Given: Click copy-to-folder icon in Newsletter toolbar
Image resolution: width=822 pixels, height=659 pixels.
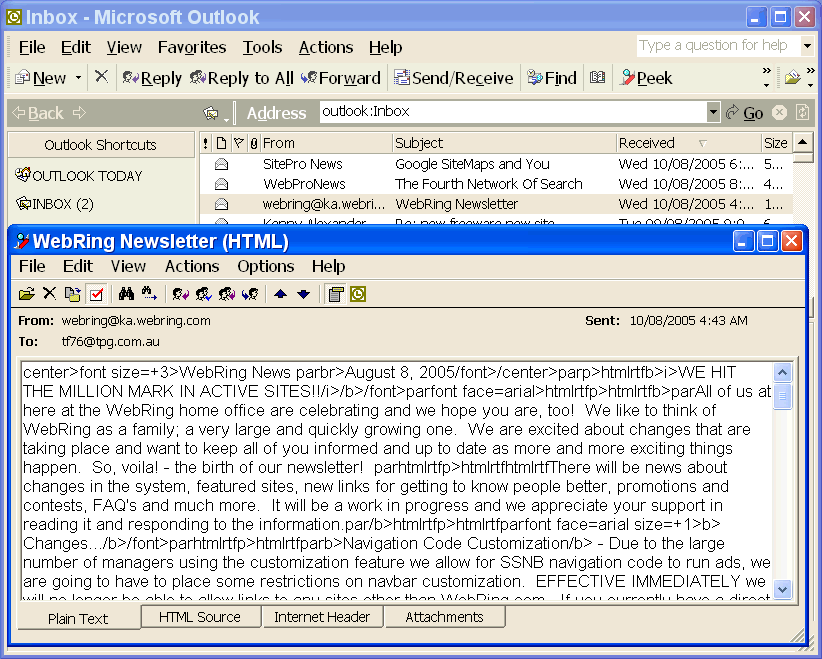Looking at the screenshot, I should pyautogui.click(x=72, y=294).
